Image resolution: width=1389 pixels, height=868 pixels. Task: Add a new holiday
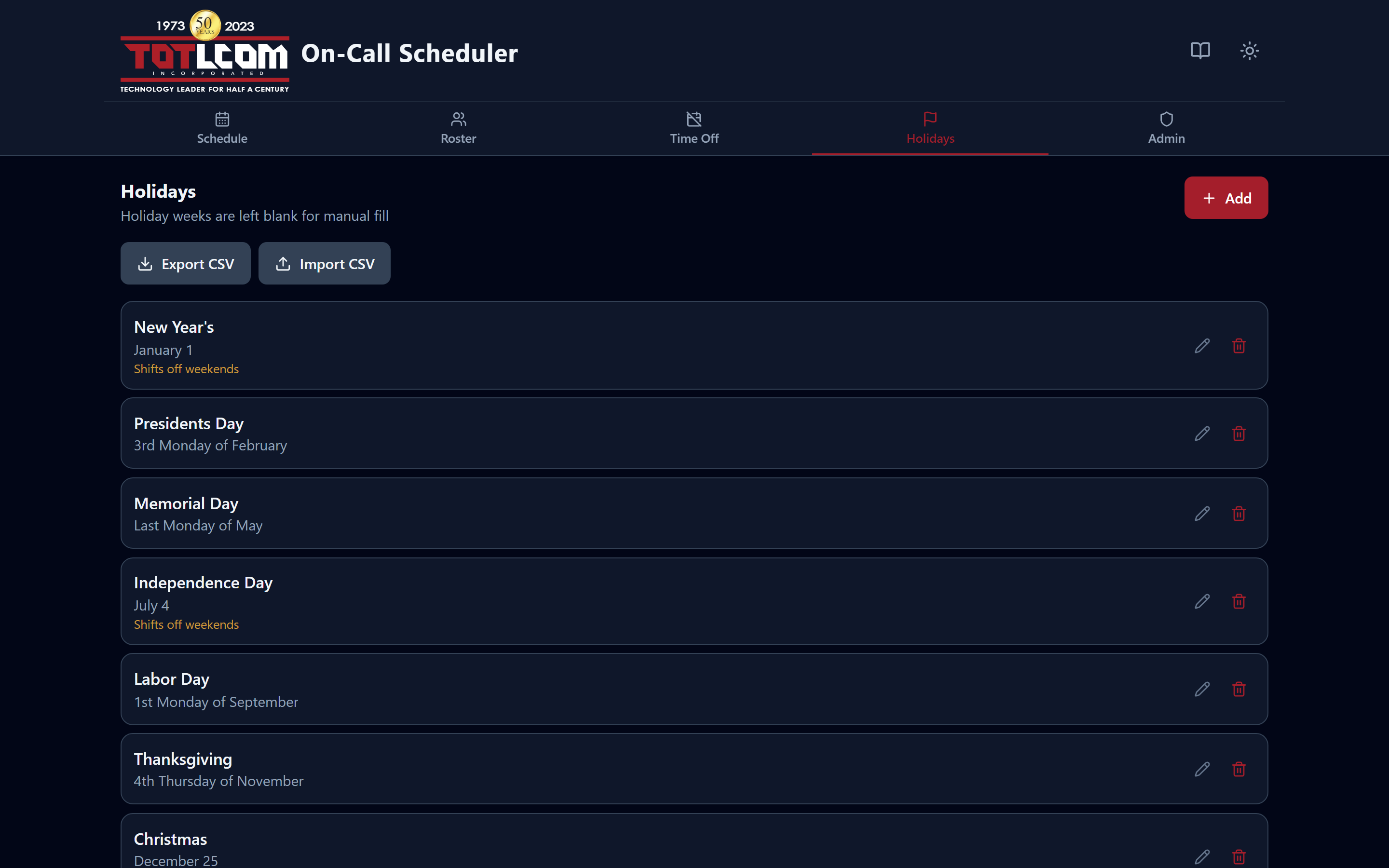1226,198
